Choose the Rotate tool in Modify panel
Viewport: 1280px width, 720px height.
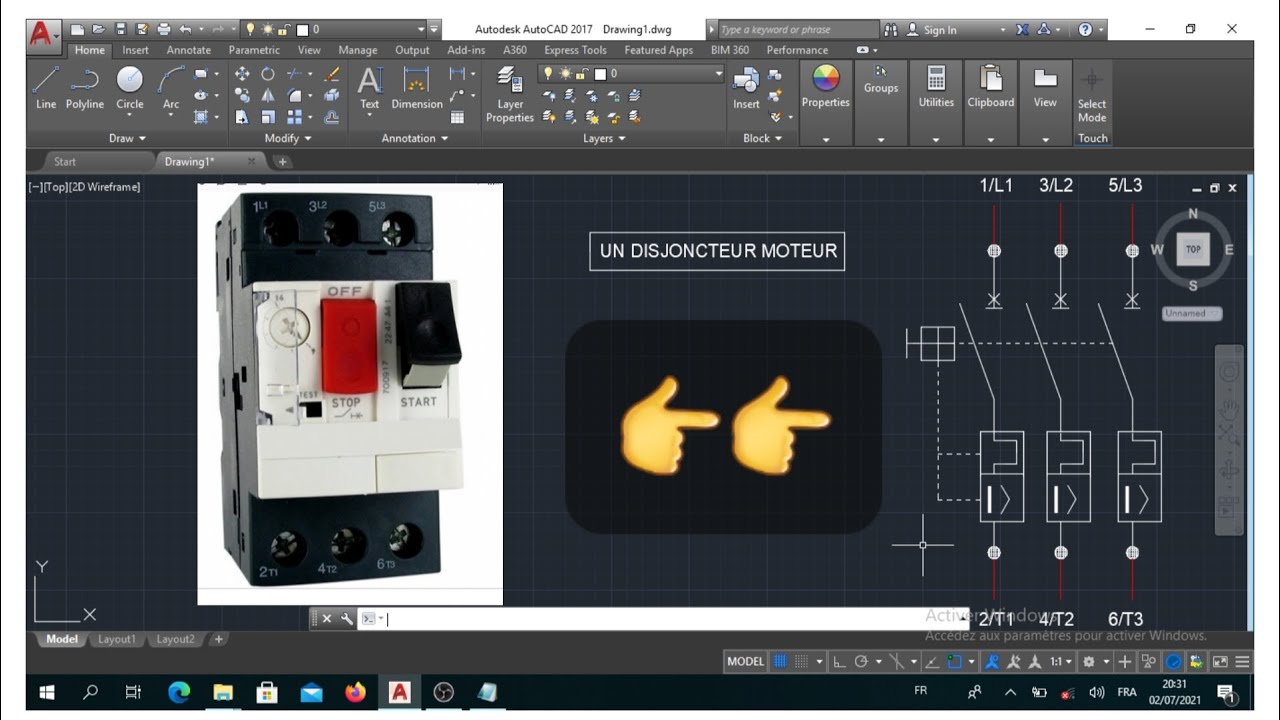click(268, 74)
